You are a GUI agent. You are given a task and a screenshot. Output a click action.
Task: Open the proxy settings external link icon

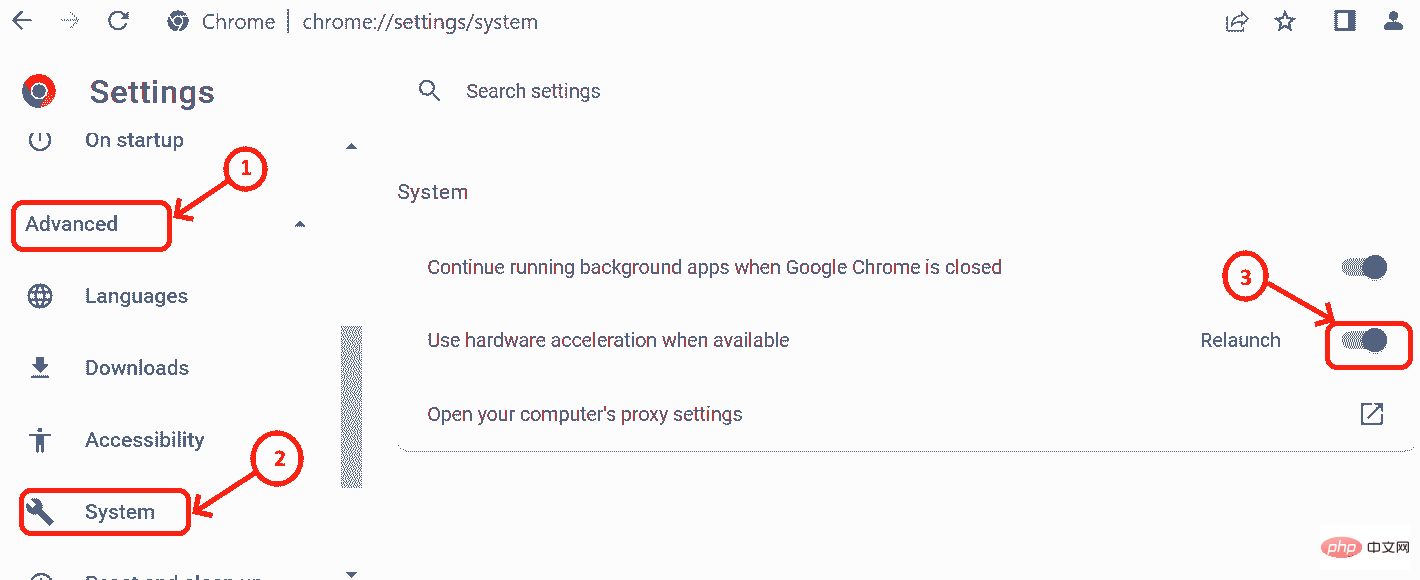tap(1372, 413)
